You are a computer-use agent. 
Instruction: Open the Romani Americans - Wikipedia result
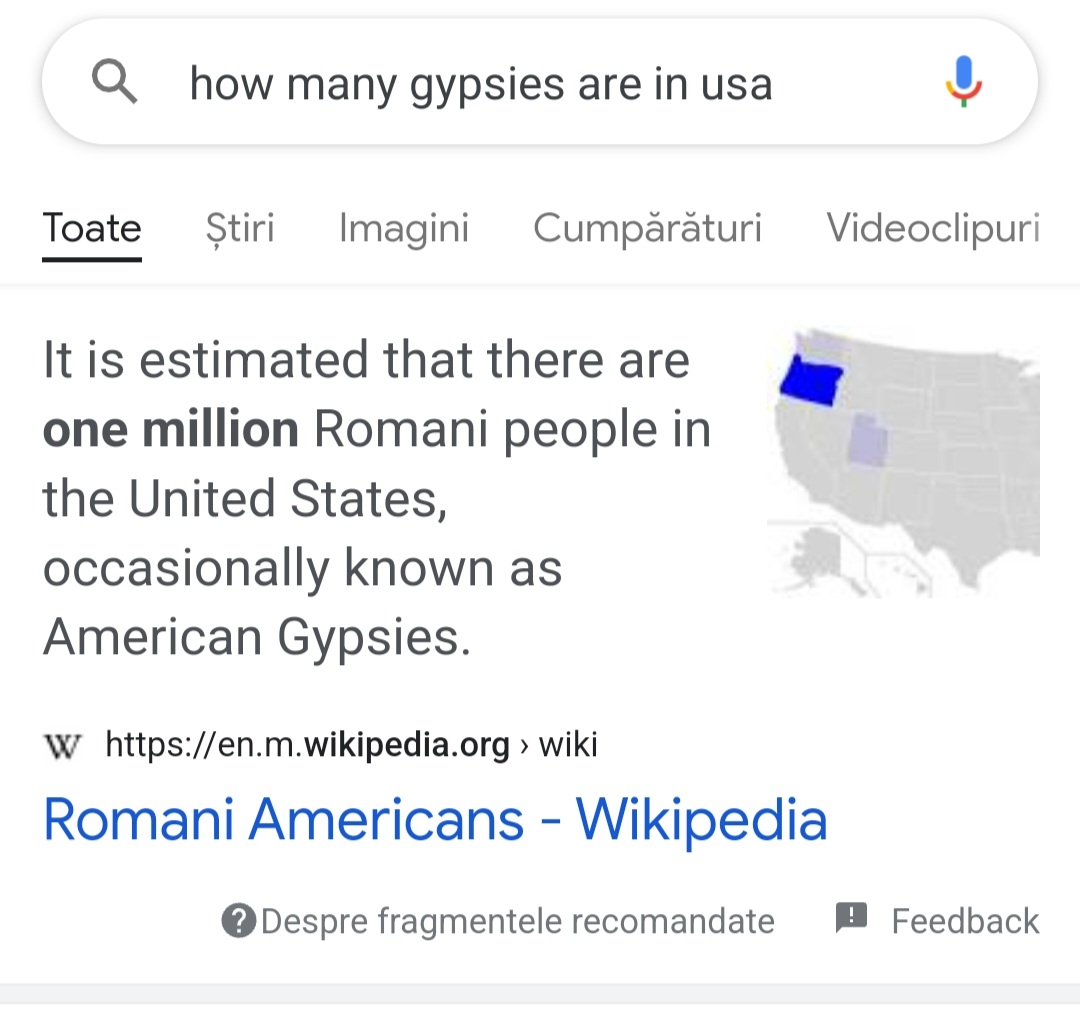coord(435,820)
